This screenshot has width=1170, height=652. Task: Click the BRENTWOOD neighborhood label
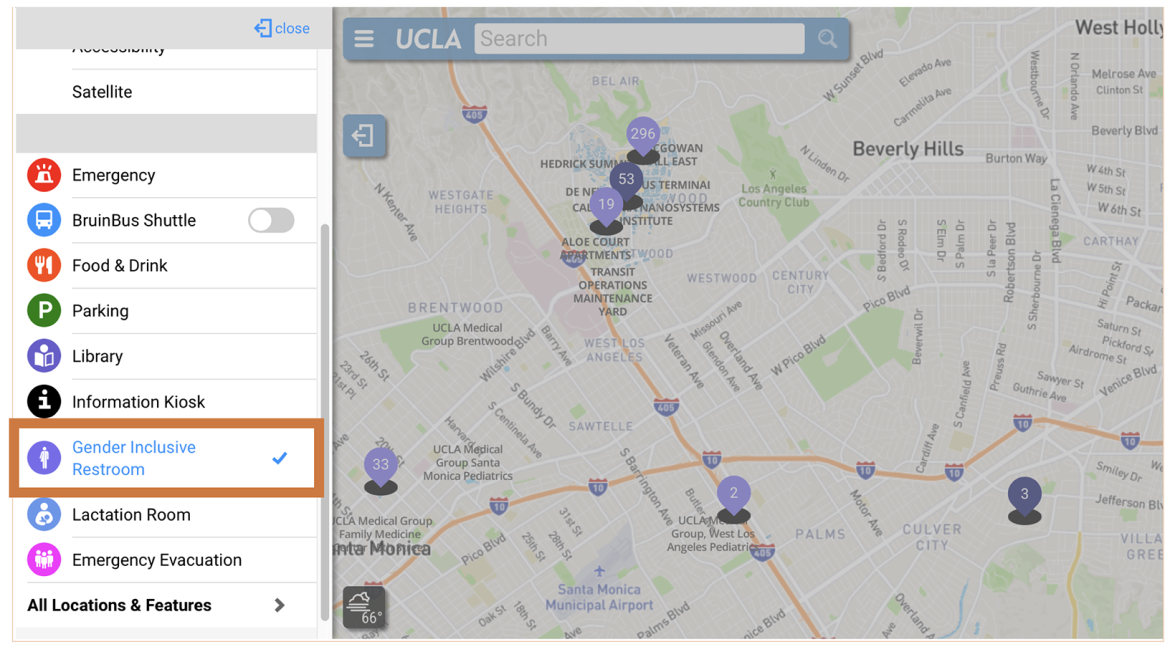click(x=455, y=307)
